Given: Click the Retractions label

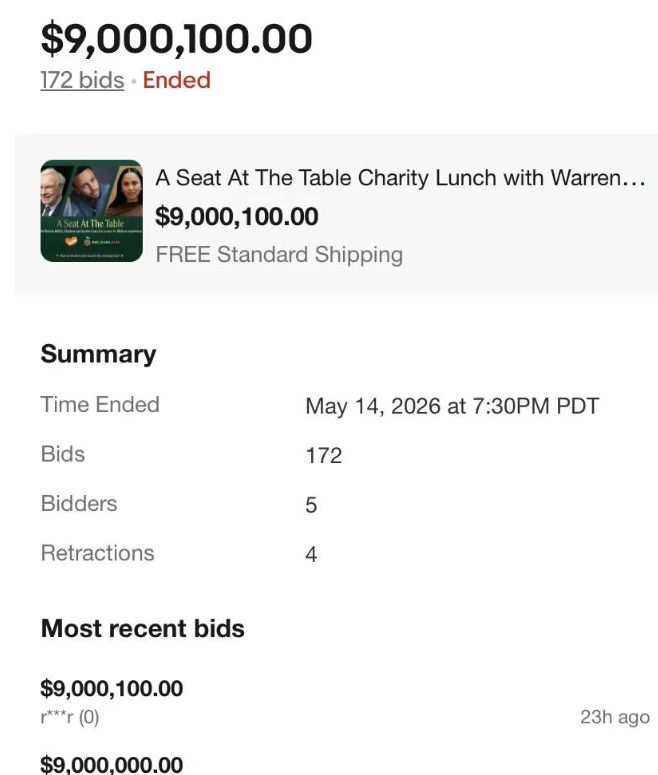Looking at the screenshot, I should (97, 553).
